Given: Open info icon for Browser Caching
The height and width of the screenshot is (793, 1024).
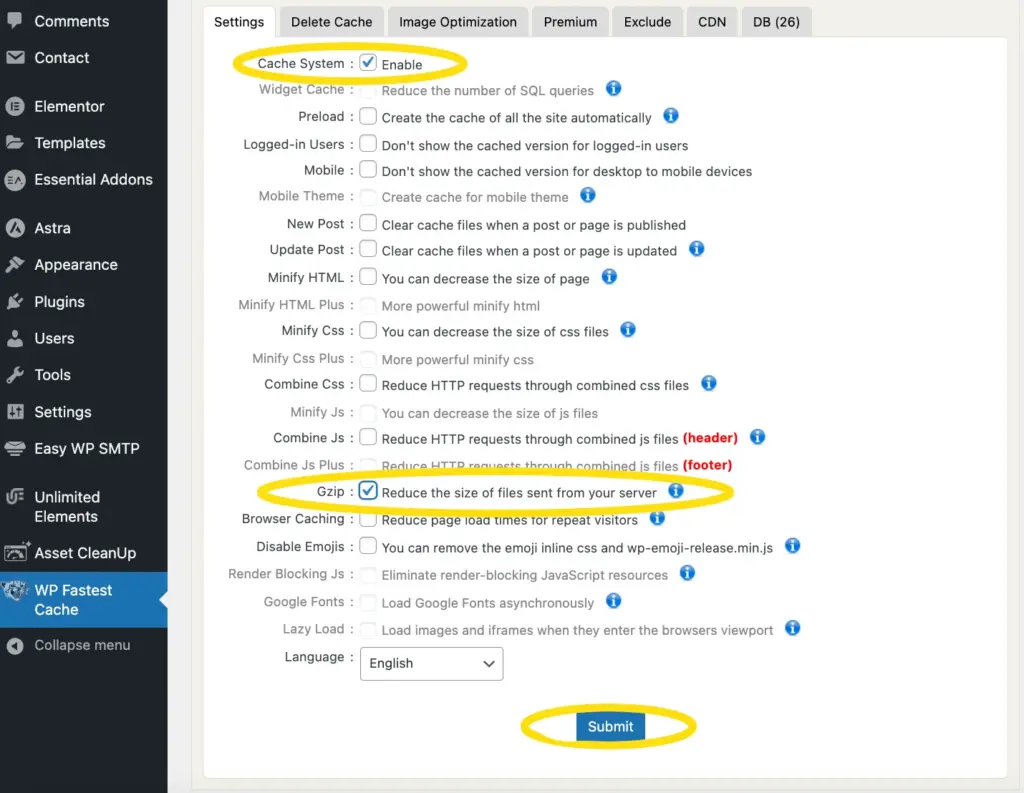Looking at the screenshot, I should coord(657,518).
